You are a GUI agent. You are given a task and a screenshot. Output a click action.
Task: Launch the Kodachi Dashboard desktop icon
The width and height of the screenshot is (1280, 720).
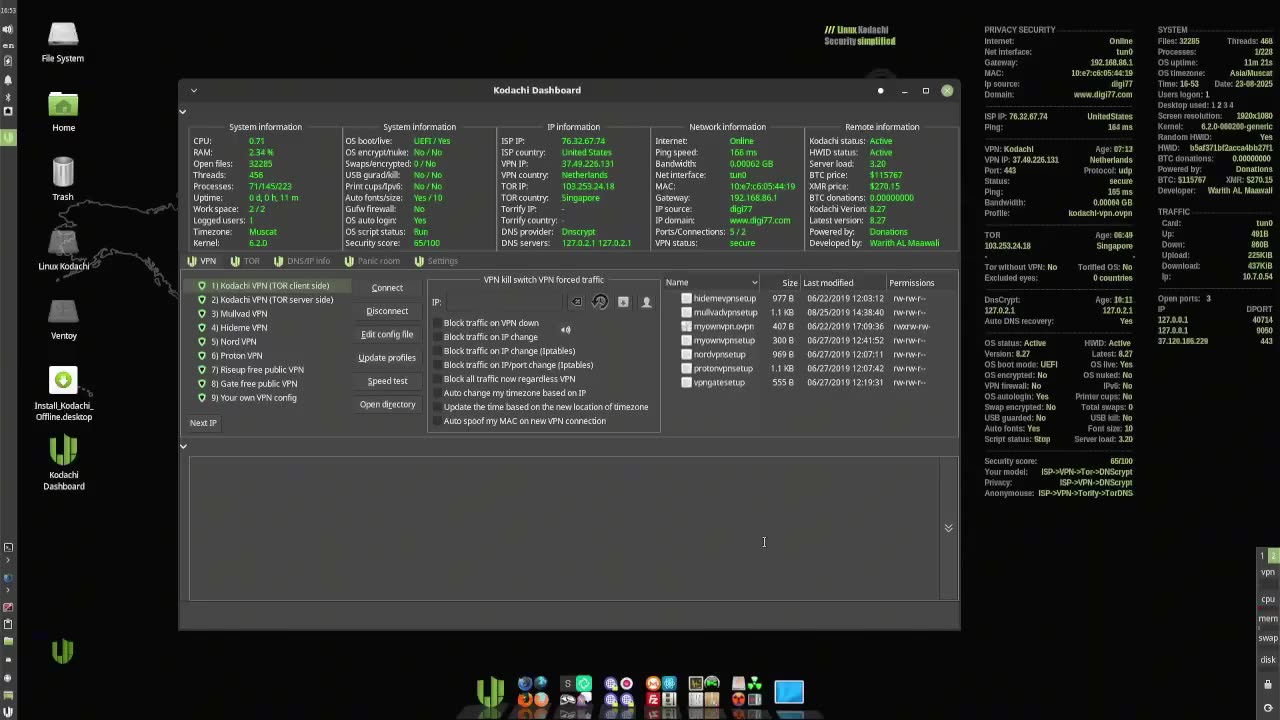(63, 462)
